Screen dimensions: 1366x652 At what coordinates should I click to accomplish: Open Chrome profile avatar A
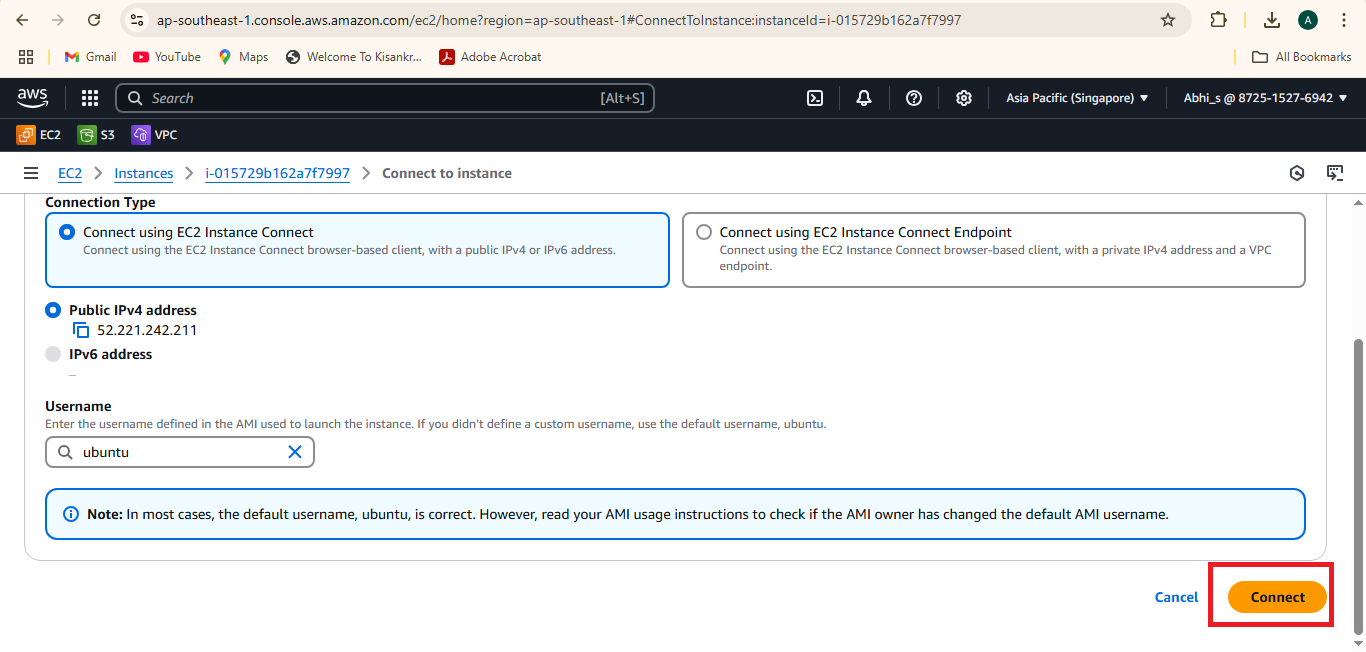(1307, 20)
